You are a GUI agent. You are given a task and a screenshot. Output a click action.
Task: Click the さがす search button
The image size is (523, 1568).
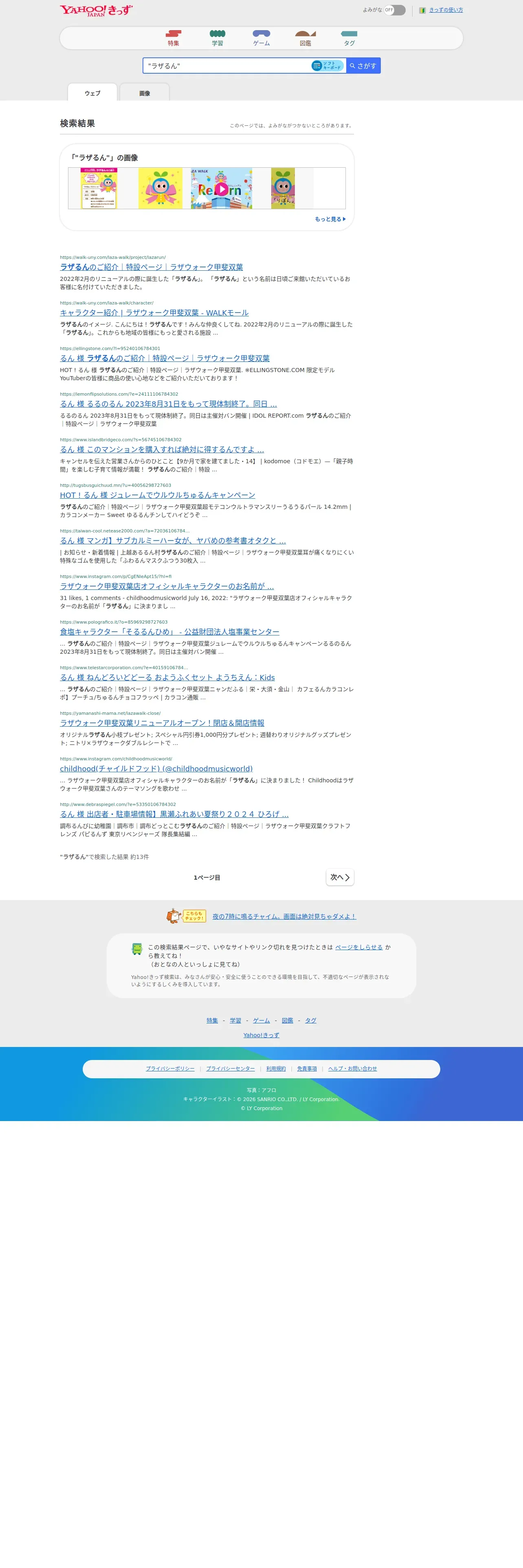coord(363,66)
